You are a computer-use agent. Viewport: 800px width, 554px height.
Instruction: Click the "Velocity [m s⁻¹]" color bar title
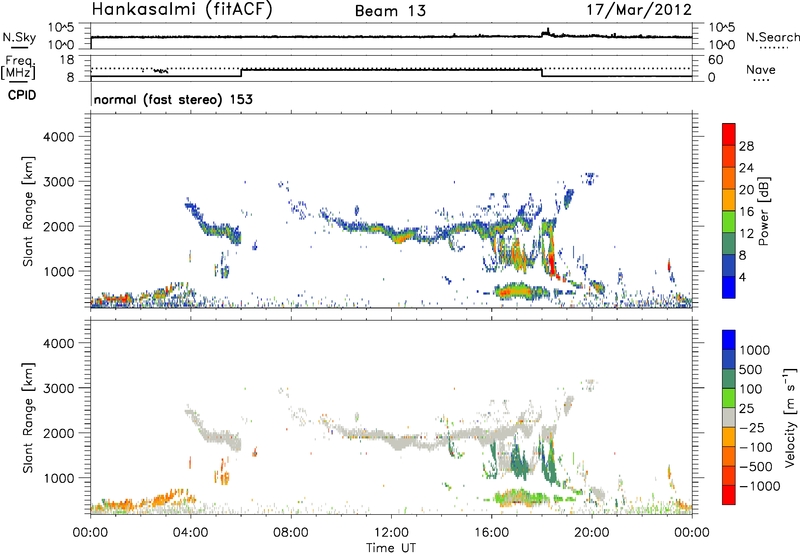coord(790,417)
